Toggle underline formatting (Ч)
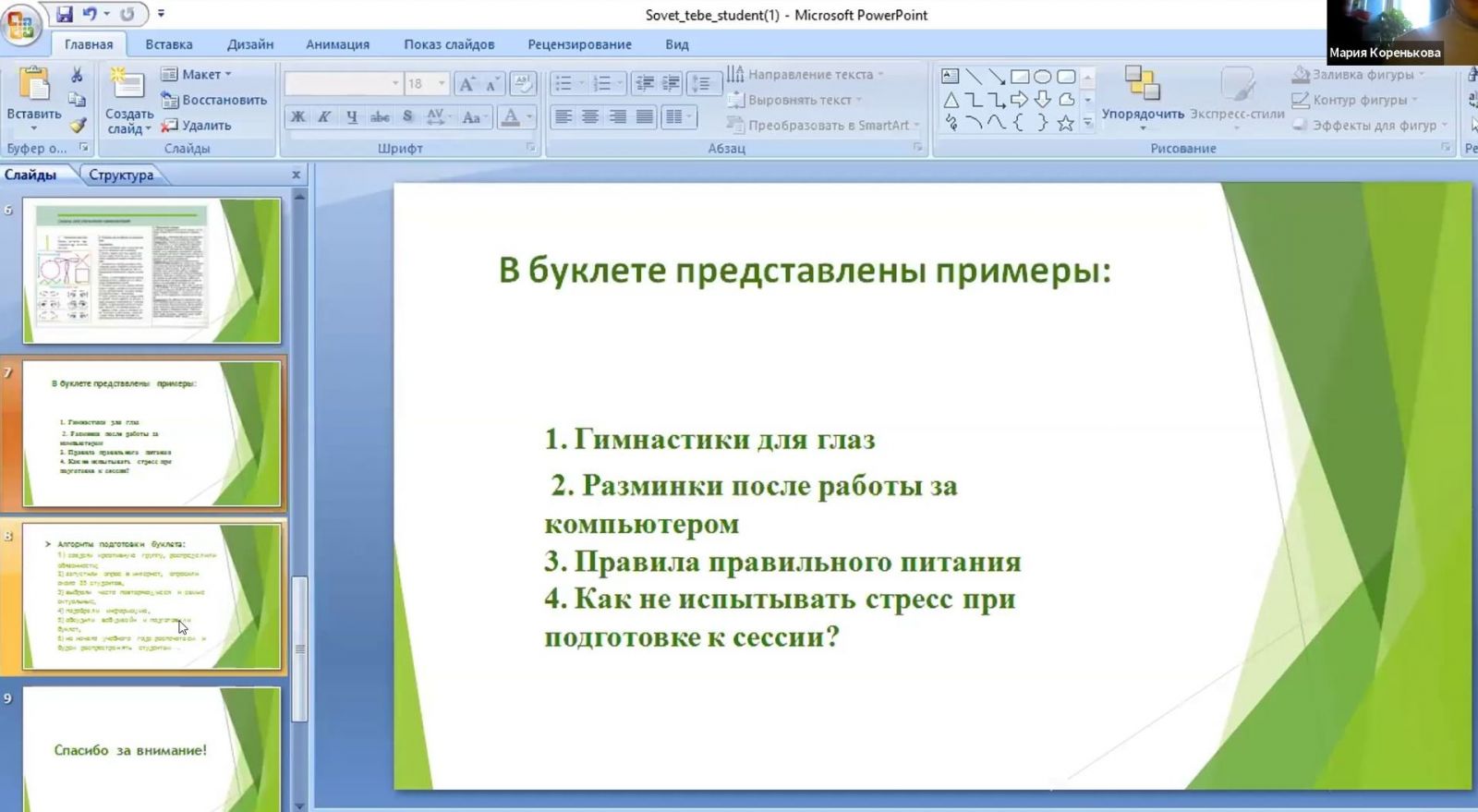 pyautogui.click(x=351, y=116)
